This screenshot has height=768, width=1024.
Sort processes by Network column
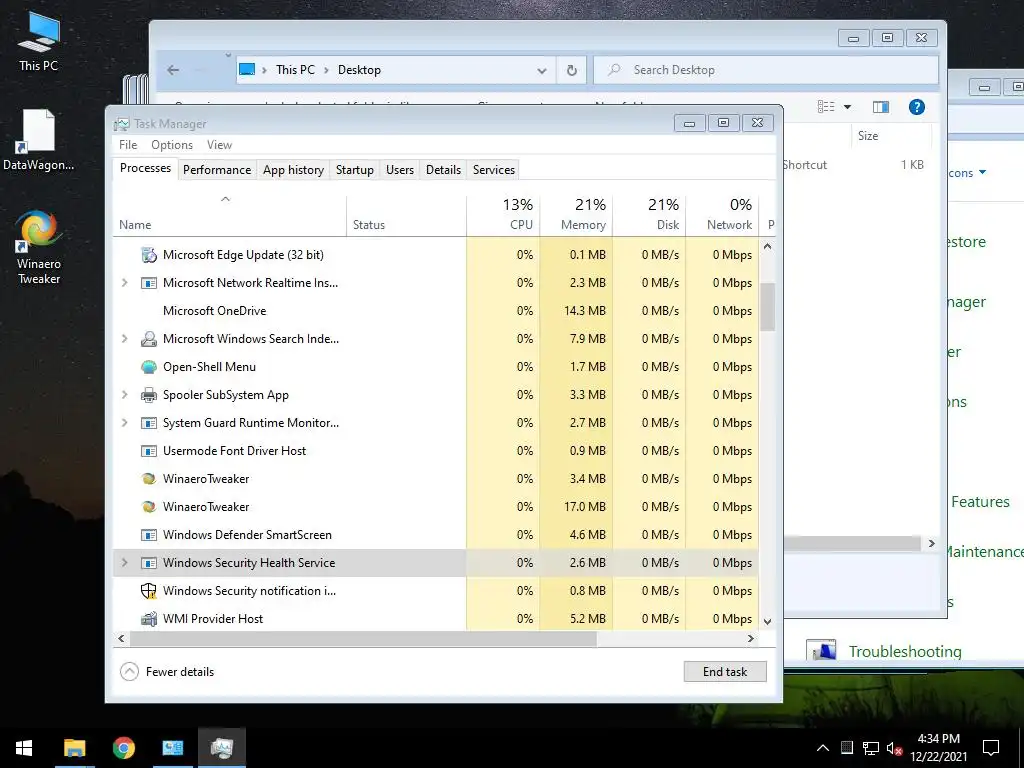tap(722, 214)
